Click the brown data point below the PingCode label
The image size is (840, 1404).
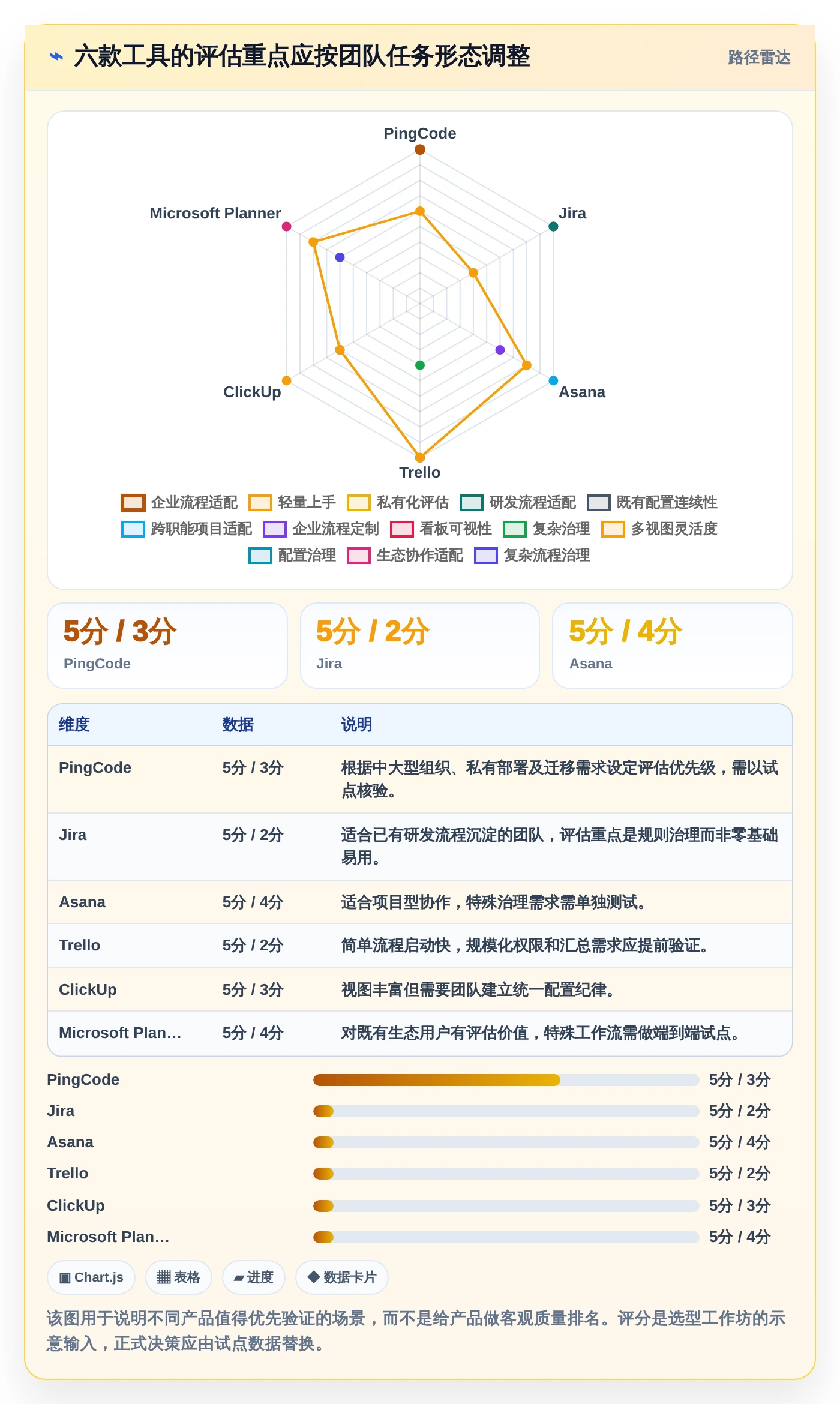point(420,149)
